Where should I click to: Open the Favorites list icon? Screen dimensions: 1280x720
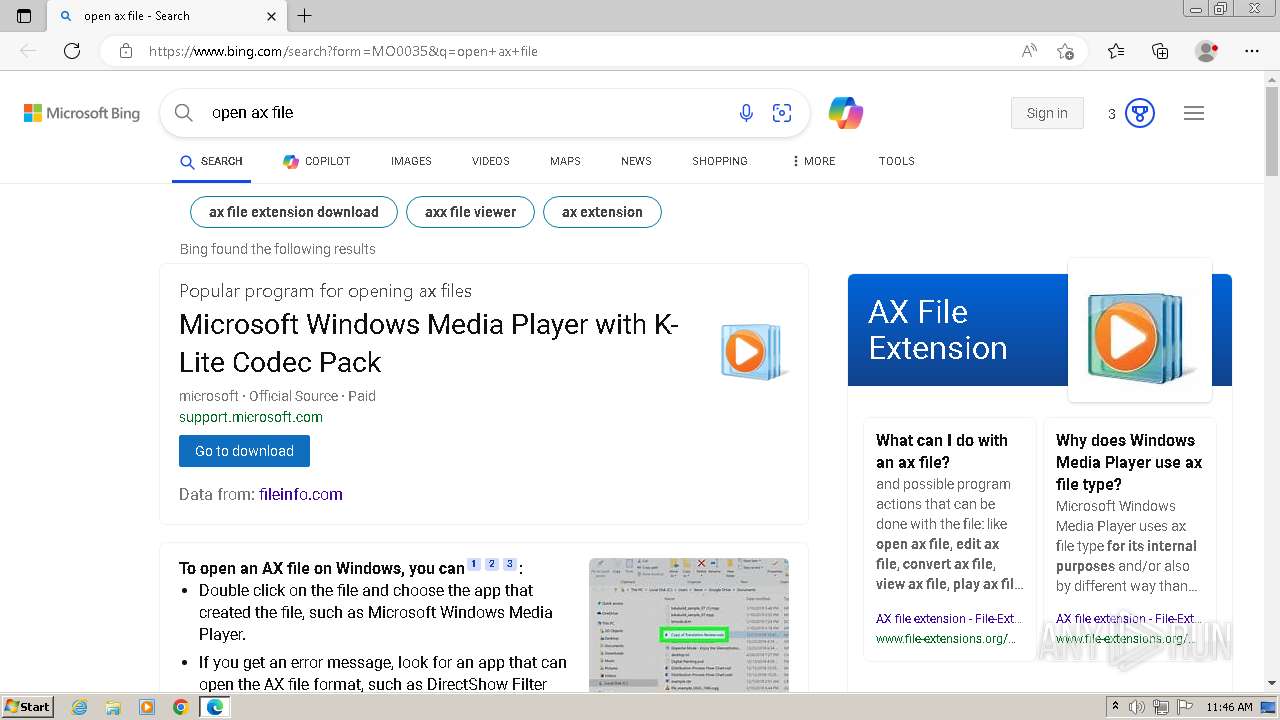click(1116, 51)
